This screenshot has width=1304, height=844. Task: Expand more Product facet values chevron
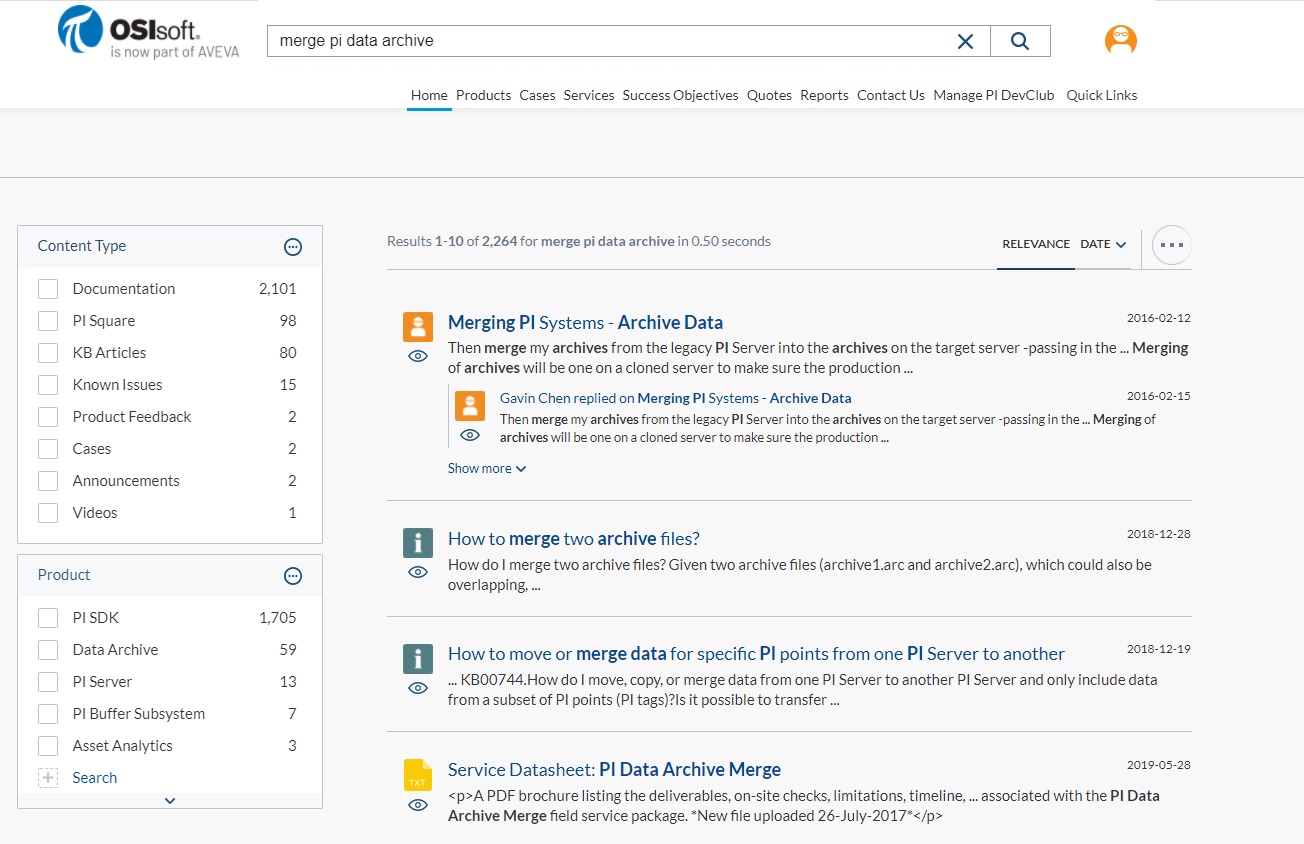click(170, 800)
